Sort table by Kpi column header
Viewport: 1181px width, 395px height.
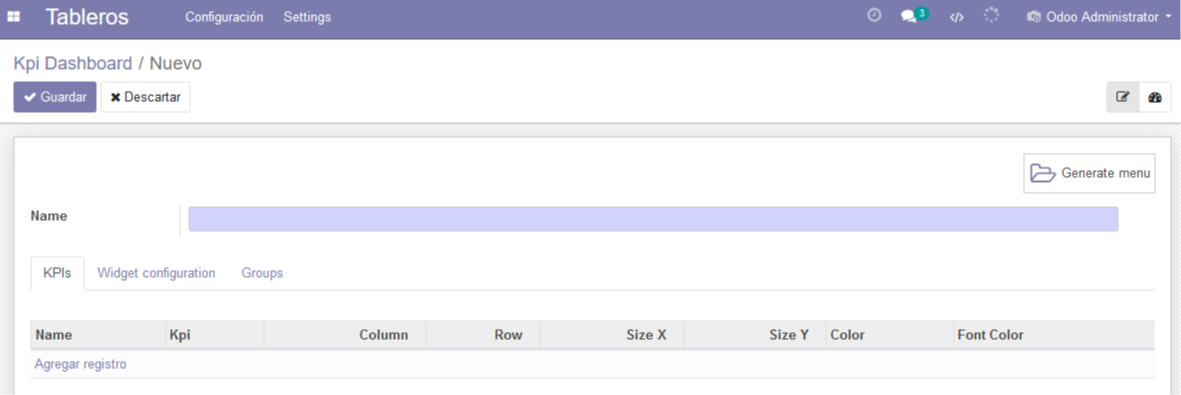215,335
